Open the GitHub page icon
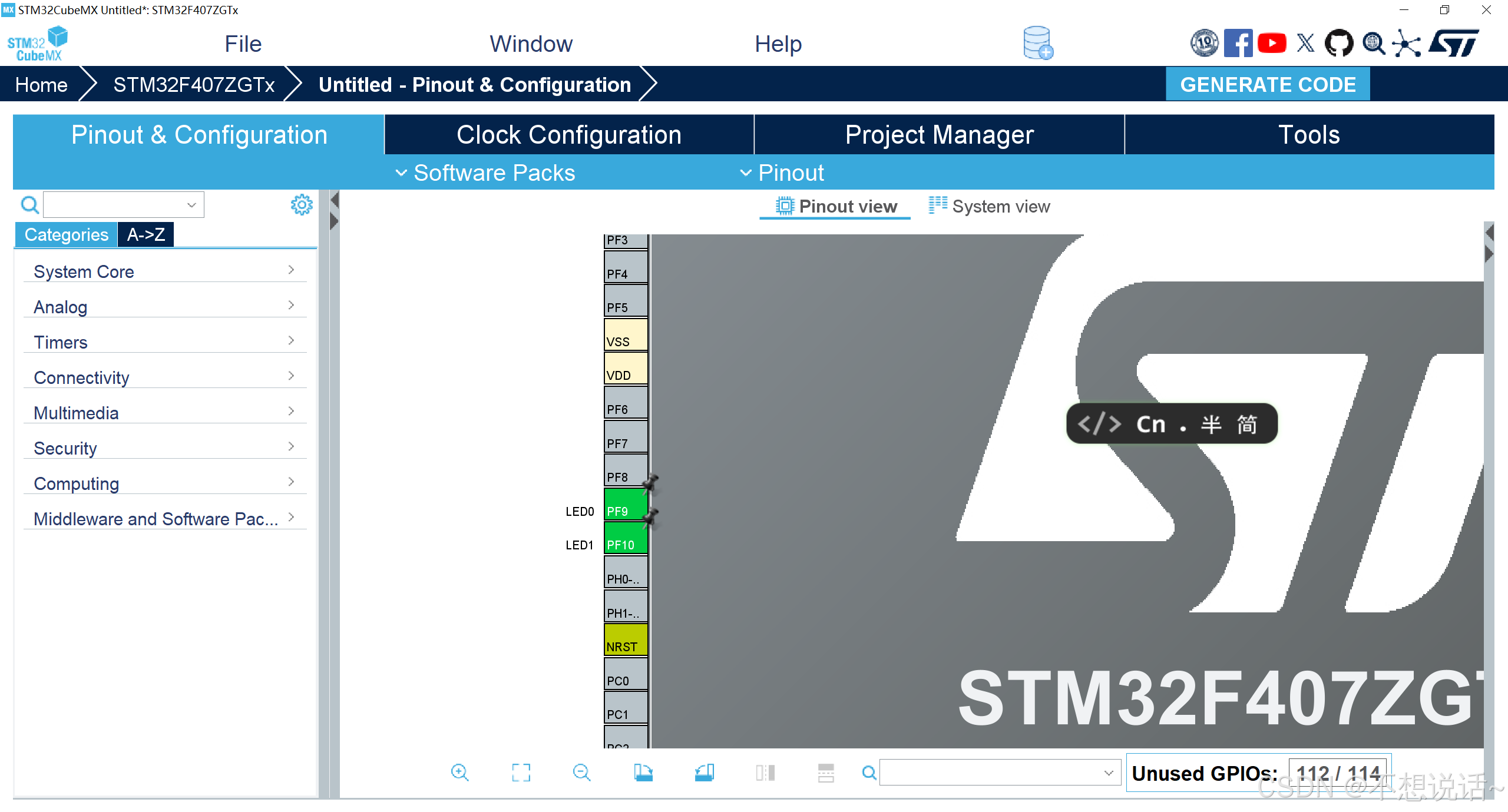Image resolution: width=1508 pixels, height=812 pixels. [1340, 43]
